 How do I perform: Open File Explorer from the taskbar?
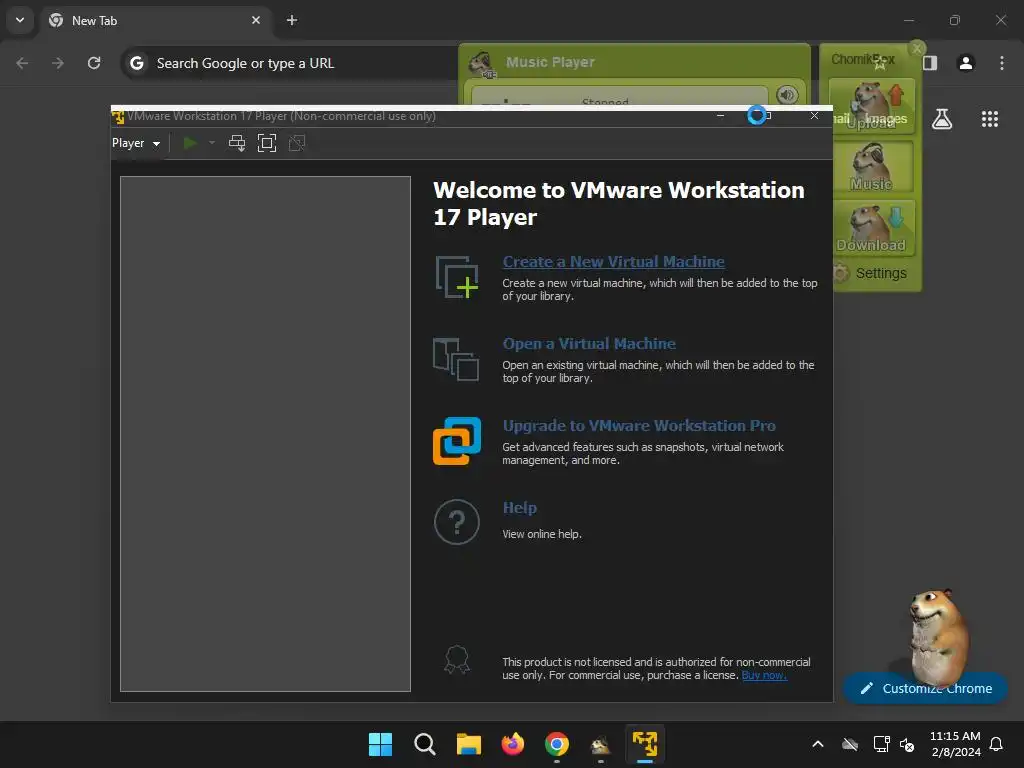[x=468, y=744]
